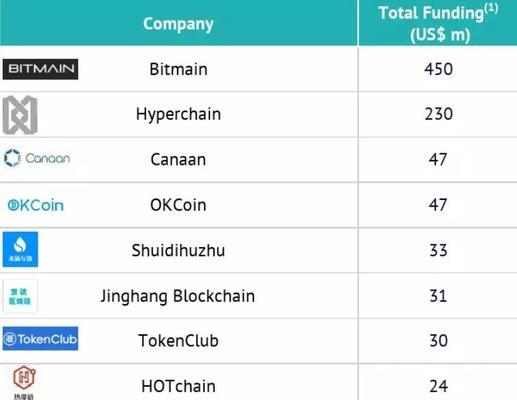Click Hyperchain's 230 funding value
This screenshot has width=517, height=400.
pos(438,114)
